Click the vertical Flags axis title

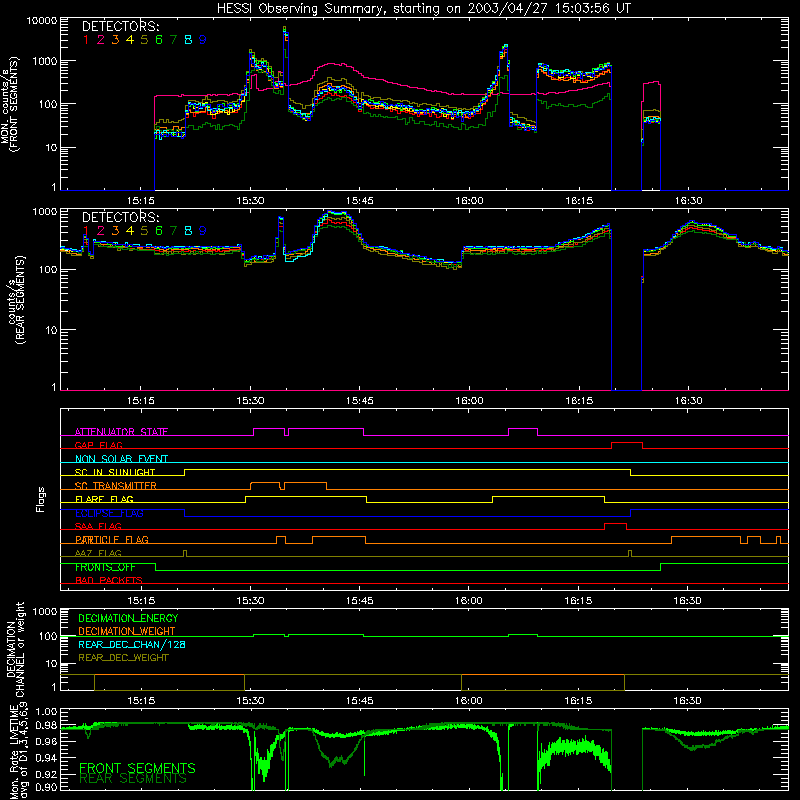(41, 499)
